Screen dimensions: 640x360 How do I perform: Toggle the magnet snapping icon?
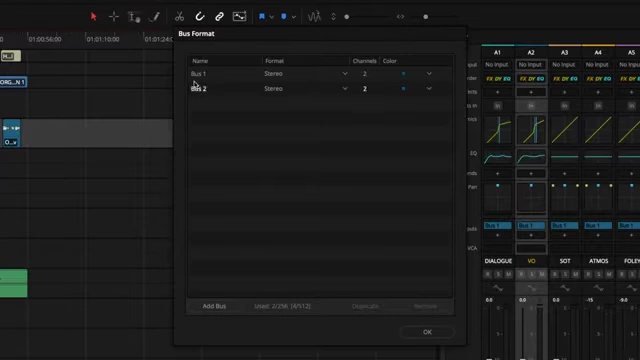[x=200, y=16]
